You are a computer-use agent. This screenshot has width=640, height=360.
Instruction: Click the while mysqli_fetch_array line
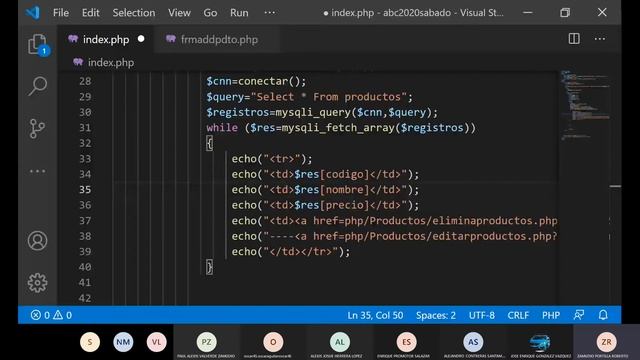pos(341,128)
